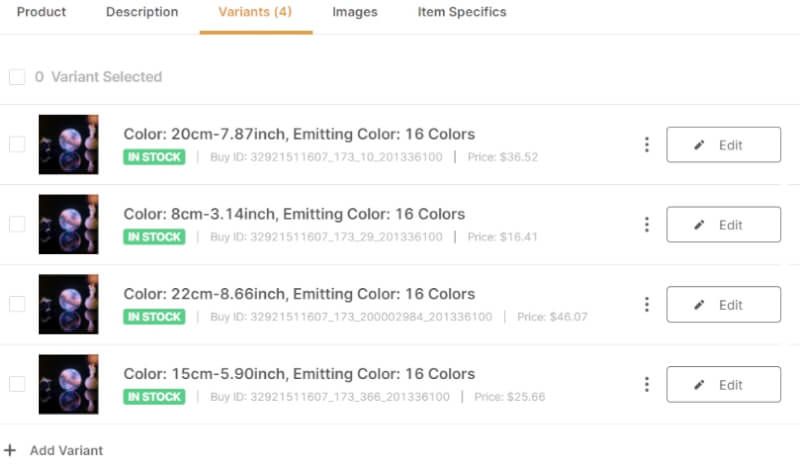Click the Price: $36.52 text
The image size is (800, 474).
click(x=503, y=157)
